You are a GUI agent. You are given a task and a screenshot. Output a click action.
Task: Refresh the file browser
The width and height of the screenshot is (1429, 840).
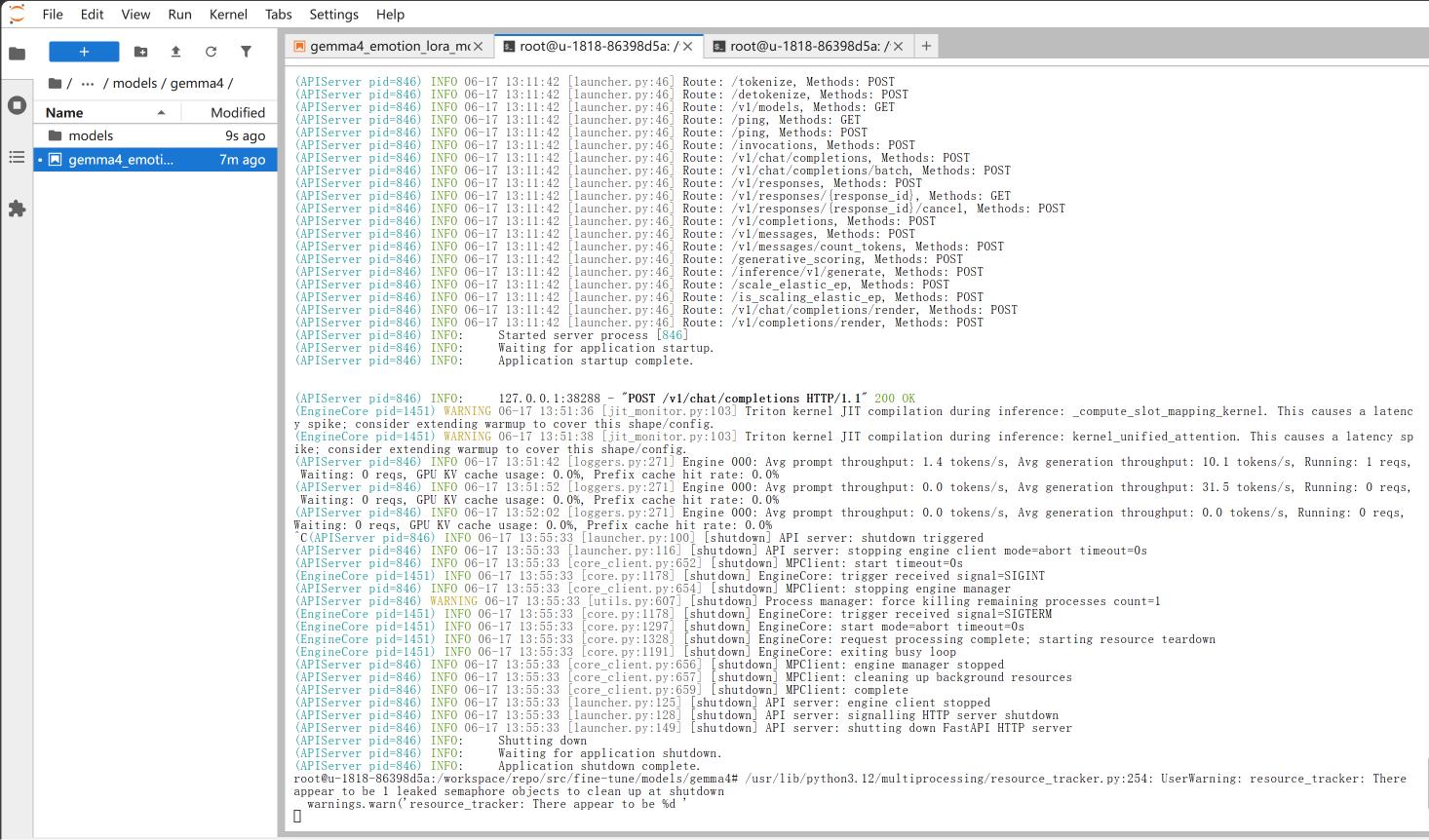pos(211,52)
